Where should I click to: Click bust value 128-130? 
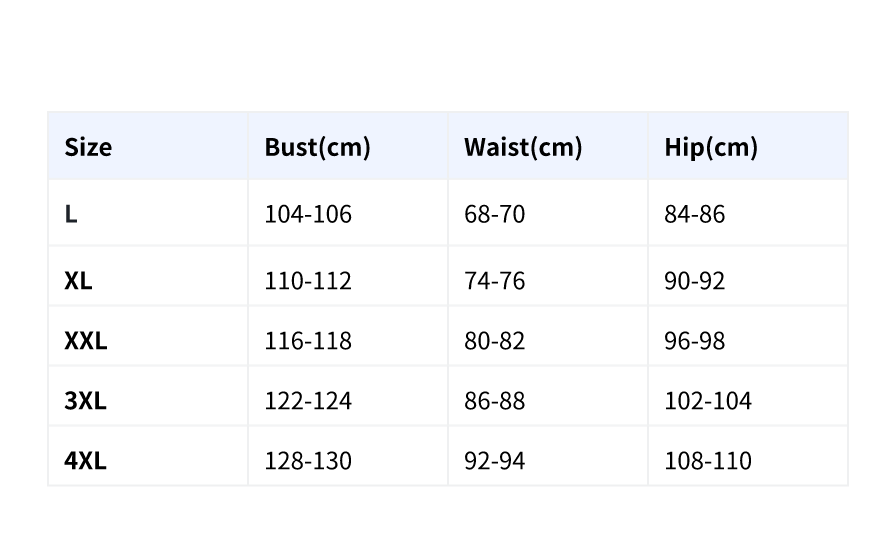[x=308, y=461]
